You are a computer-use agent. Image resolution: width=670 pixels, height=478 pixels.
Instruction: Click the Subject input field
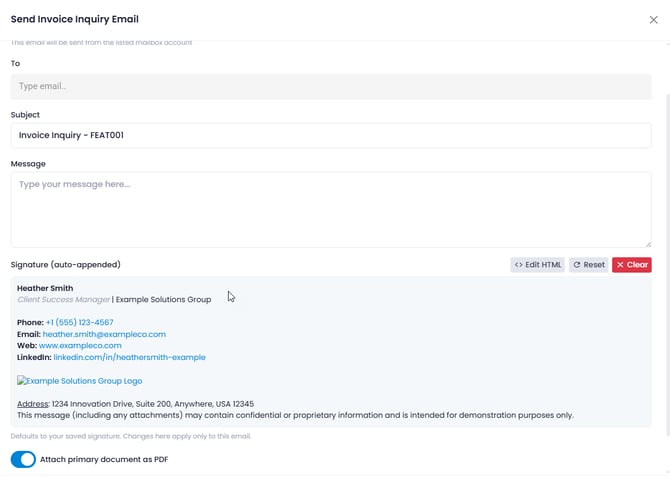click(330, 135)
